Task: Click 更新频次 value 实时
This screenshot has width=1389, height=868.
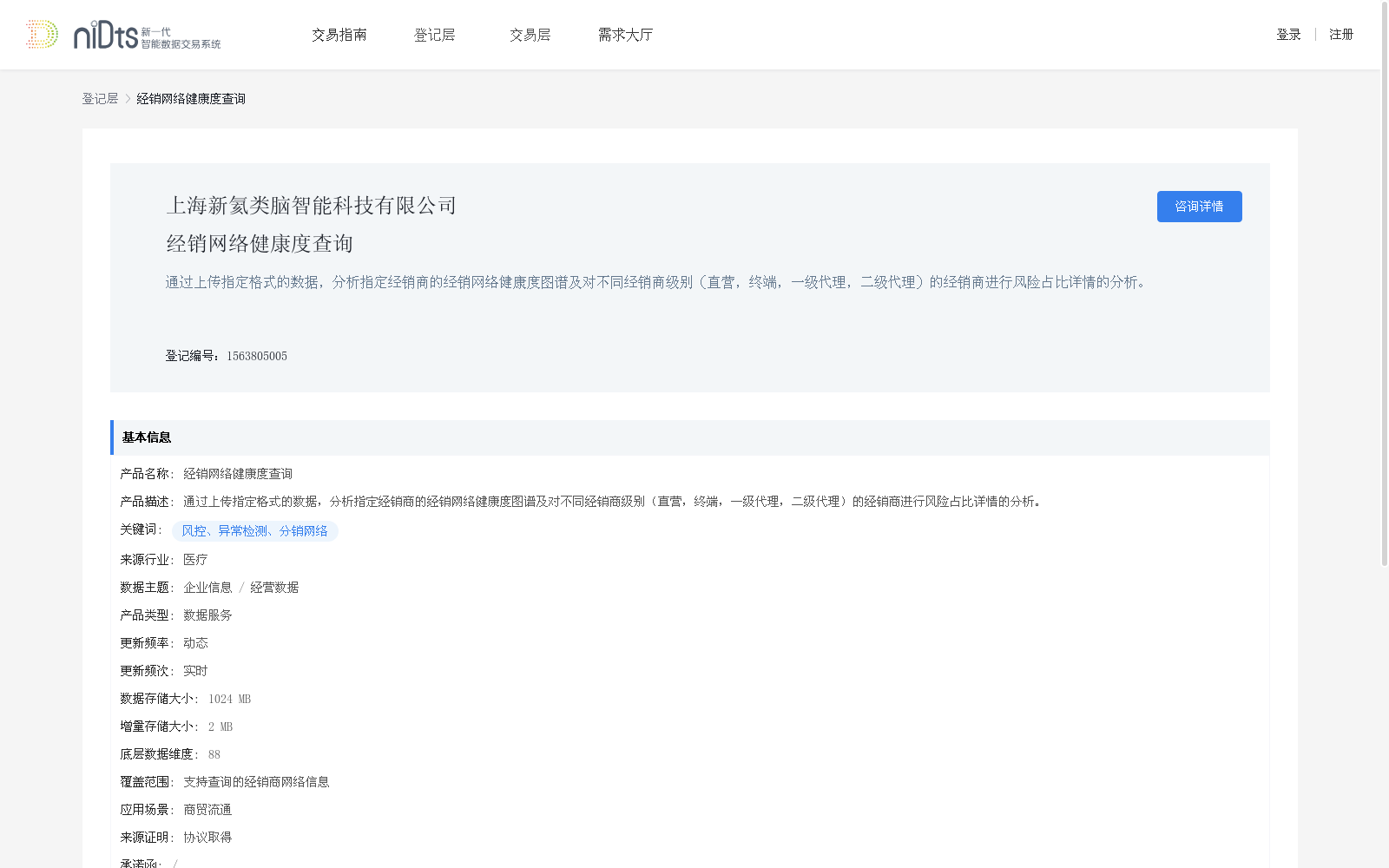Action: pos(195,671)
